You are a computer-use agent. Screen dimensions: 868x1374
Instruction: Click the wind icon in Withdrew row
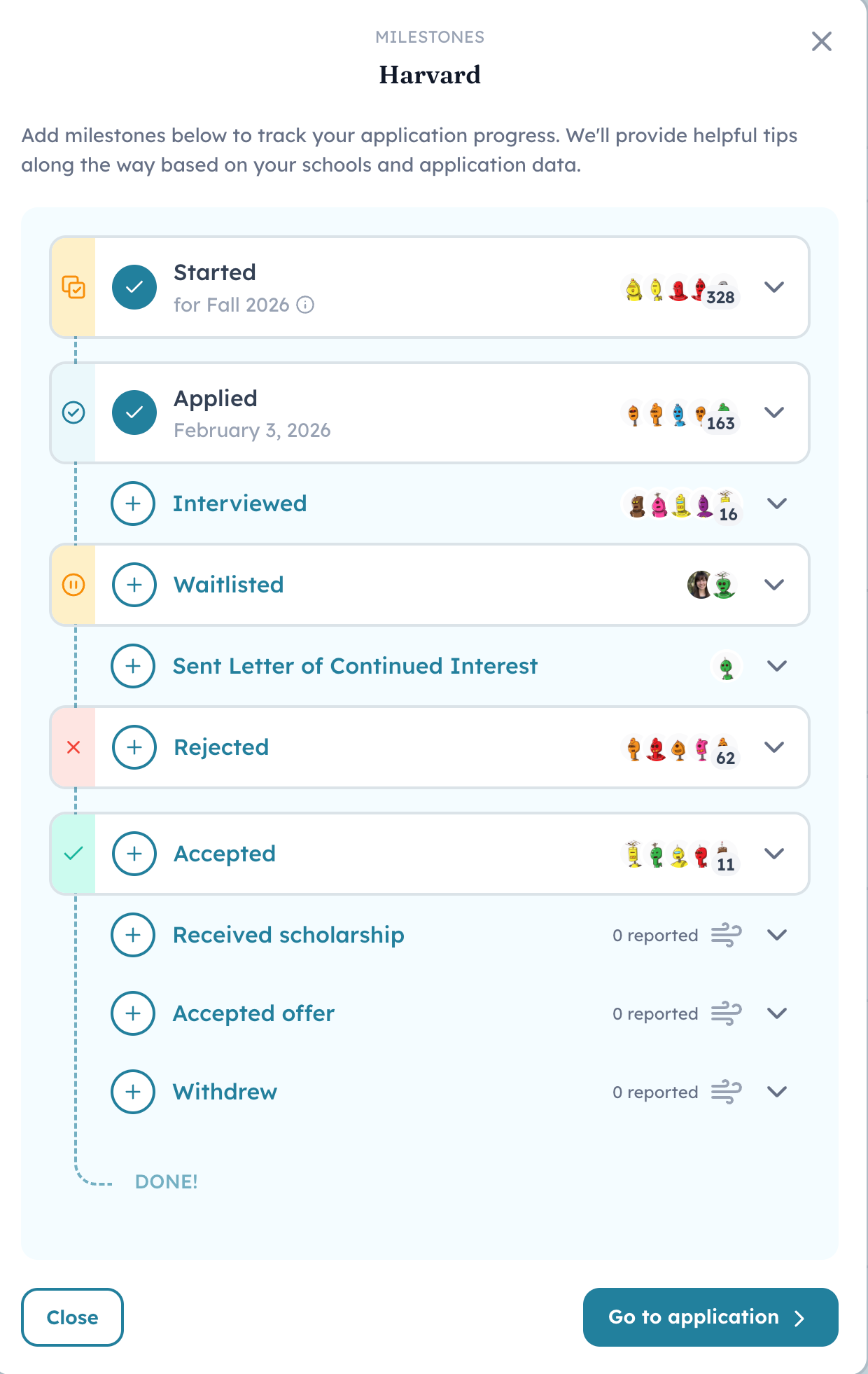[x=726, y=1092]
